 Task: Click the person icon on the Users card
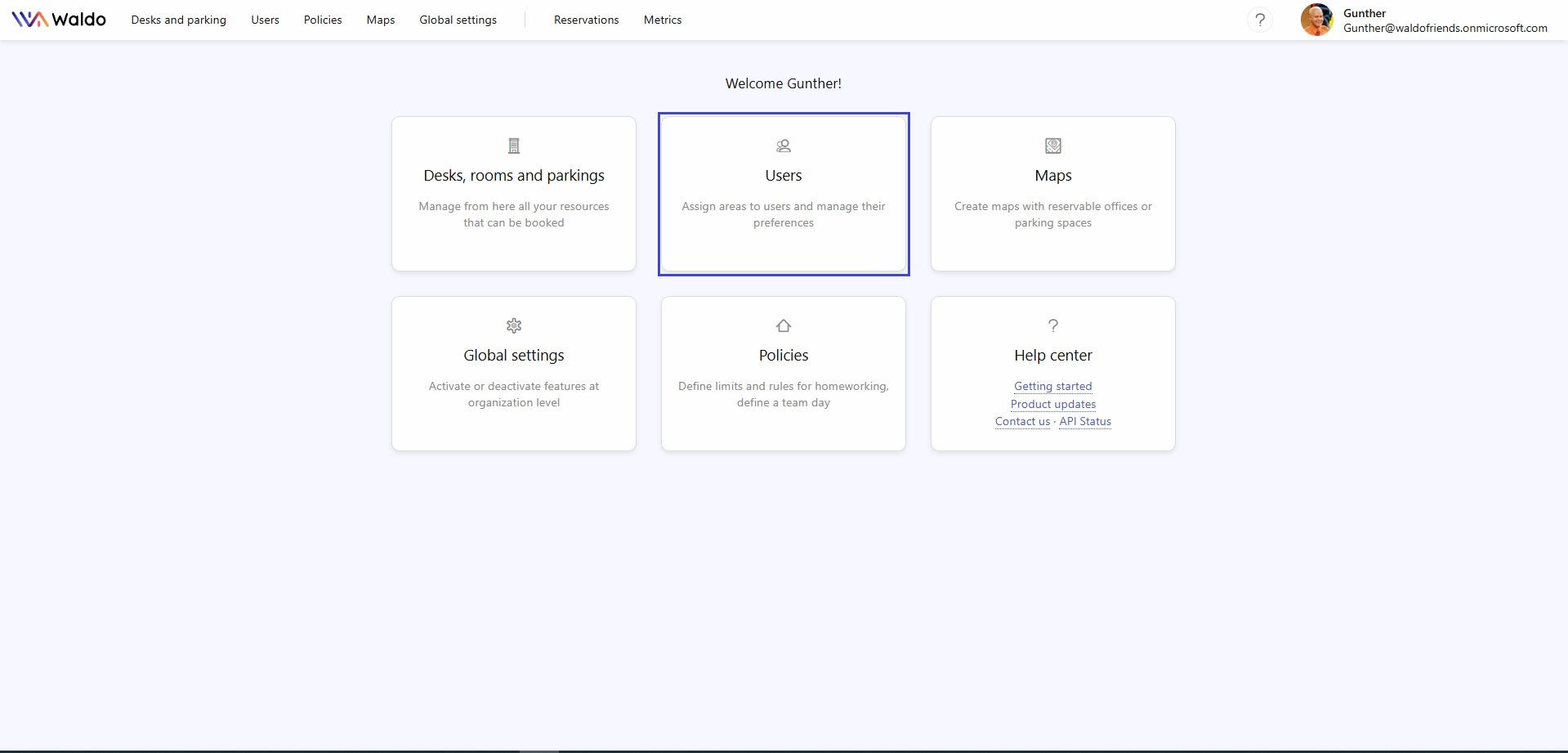[x=784, y=146]
